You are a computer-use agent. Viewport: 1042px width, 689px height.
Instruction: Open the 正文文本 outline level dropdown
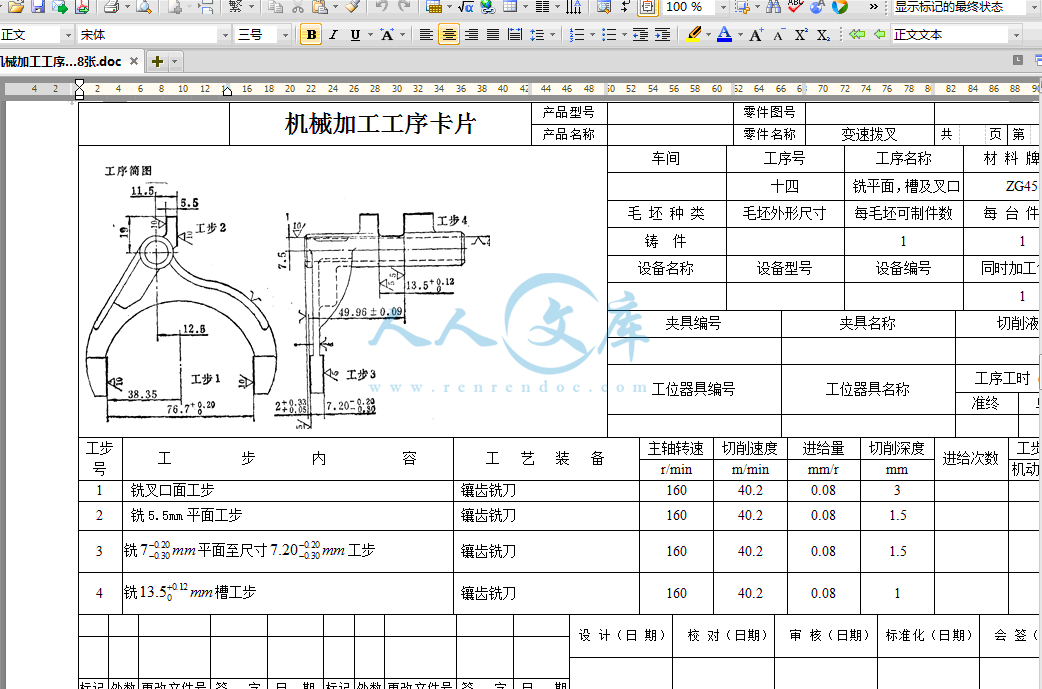pos(1015,35)
